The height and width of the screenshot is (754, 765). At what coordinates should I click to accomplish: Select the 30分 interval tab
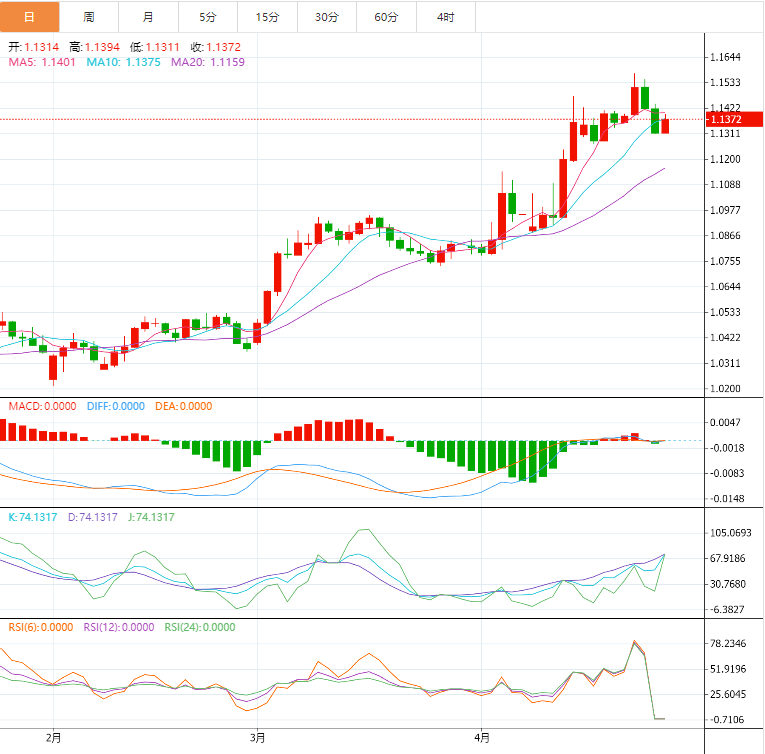point(326,17)
